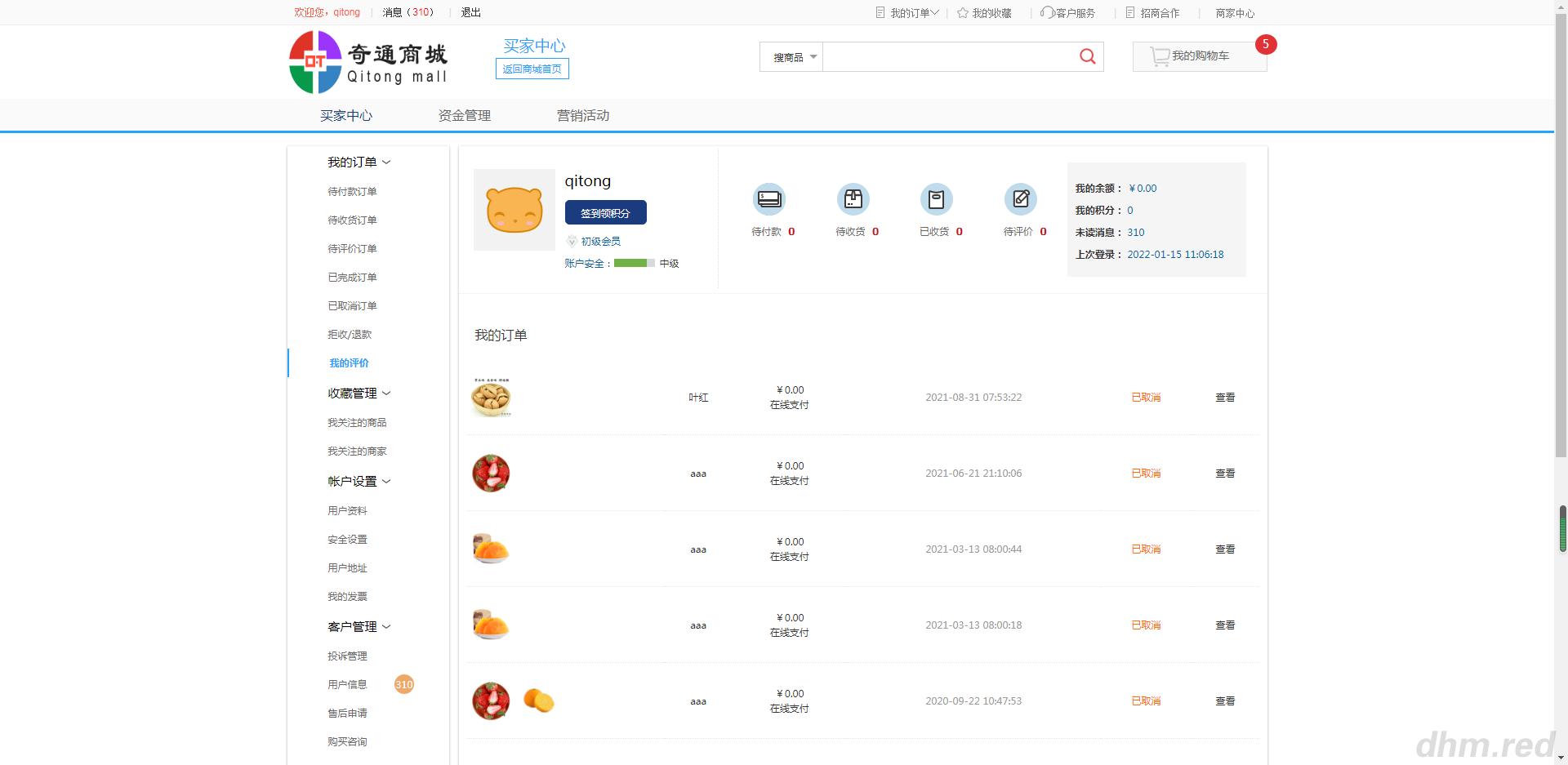
Task: Click the 客户服务 headset icon
Action: click(x=1046, y=12)
